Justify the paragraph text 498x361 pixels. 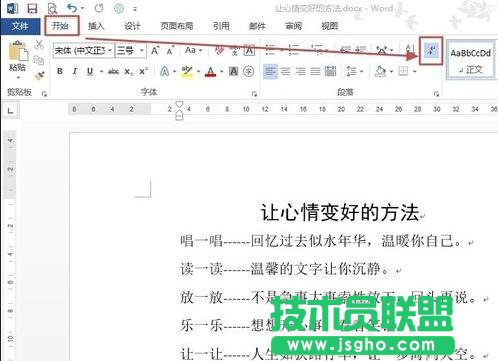pos(315,71)
